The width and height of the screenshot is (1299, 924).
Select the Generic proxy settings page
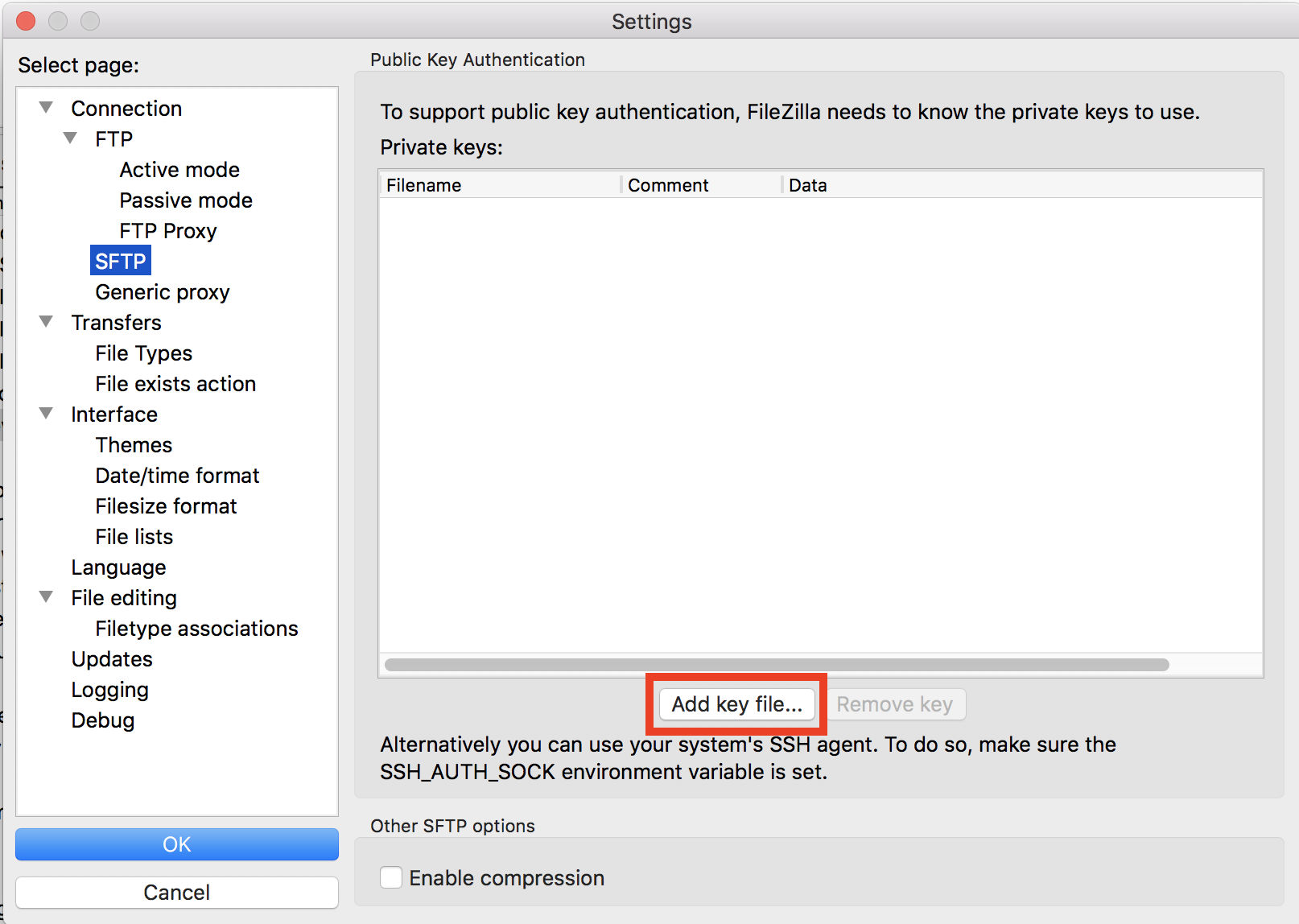click(x=162, y=291)
